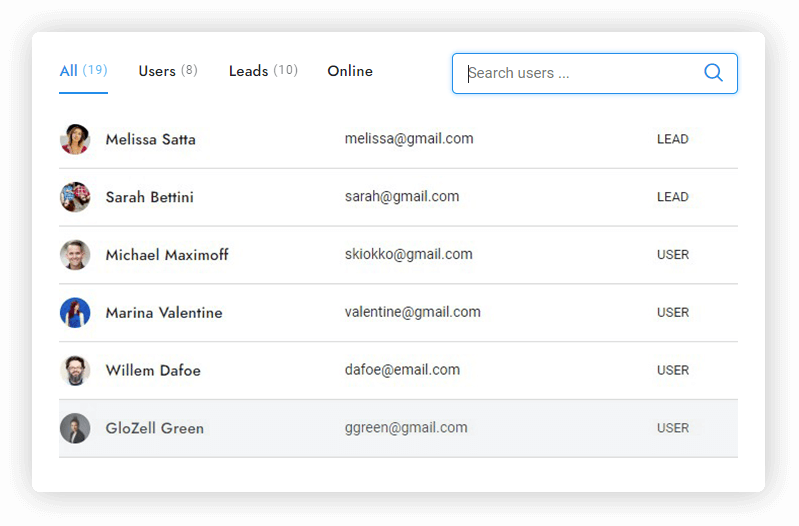Switch to the All tab
799x526 pixels.
coord(83,71)
